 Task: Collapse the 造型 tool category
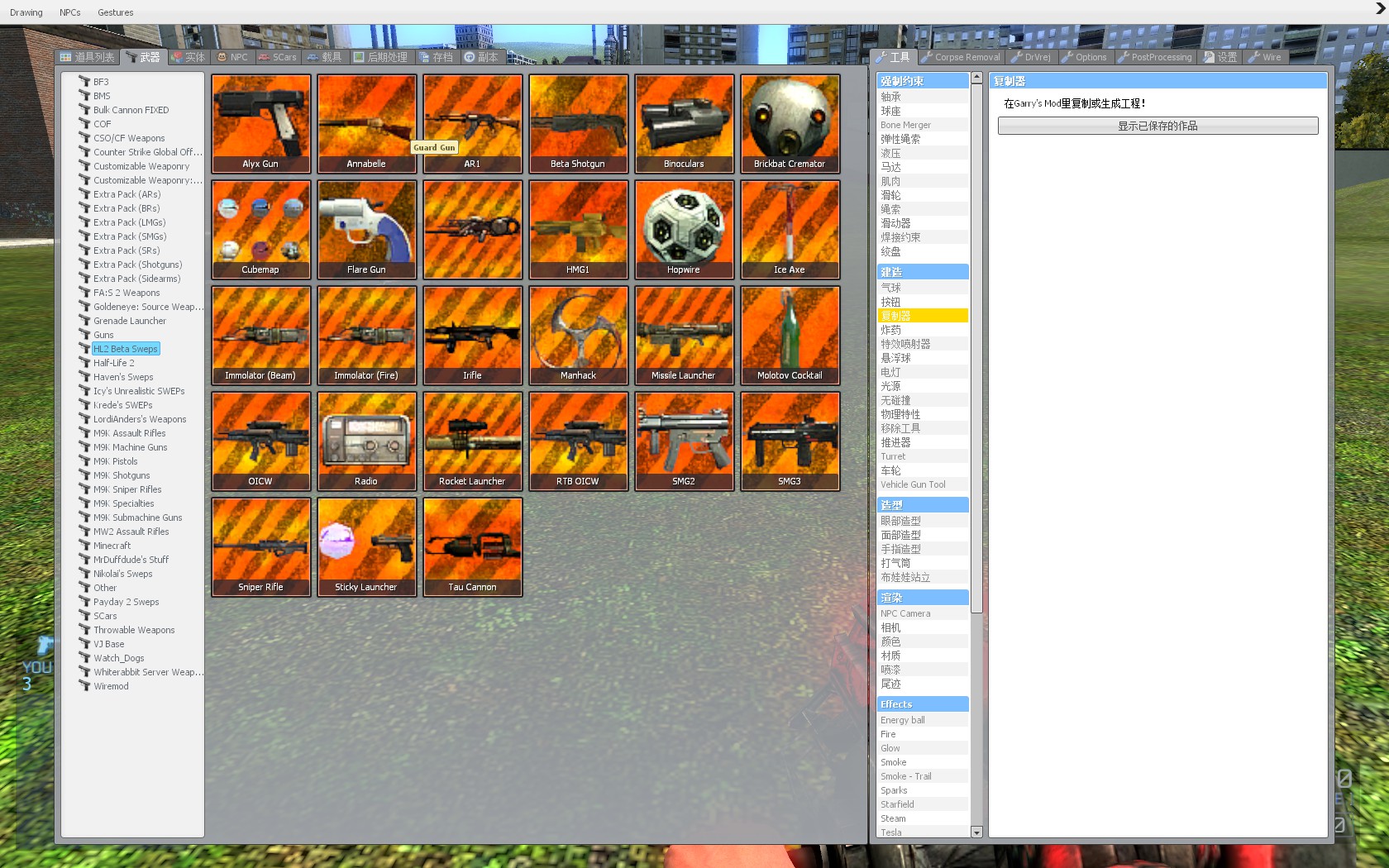click(923, 505)
